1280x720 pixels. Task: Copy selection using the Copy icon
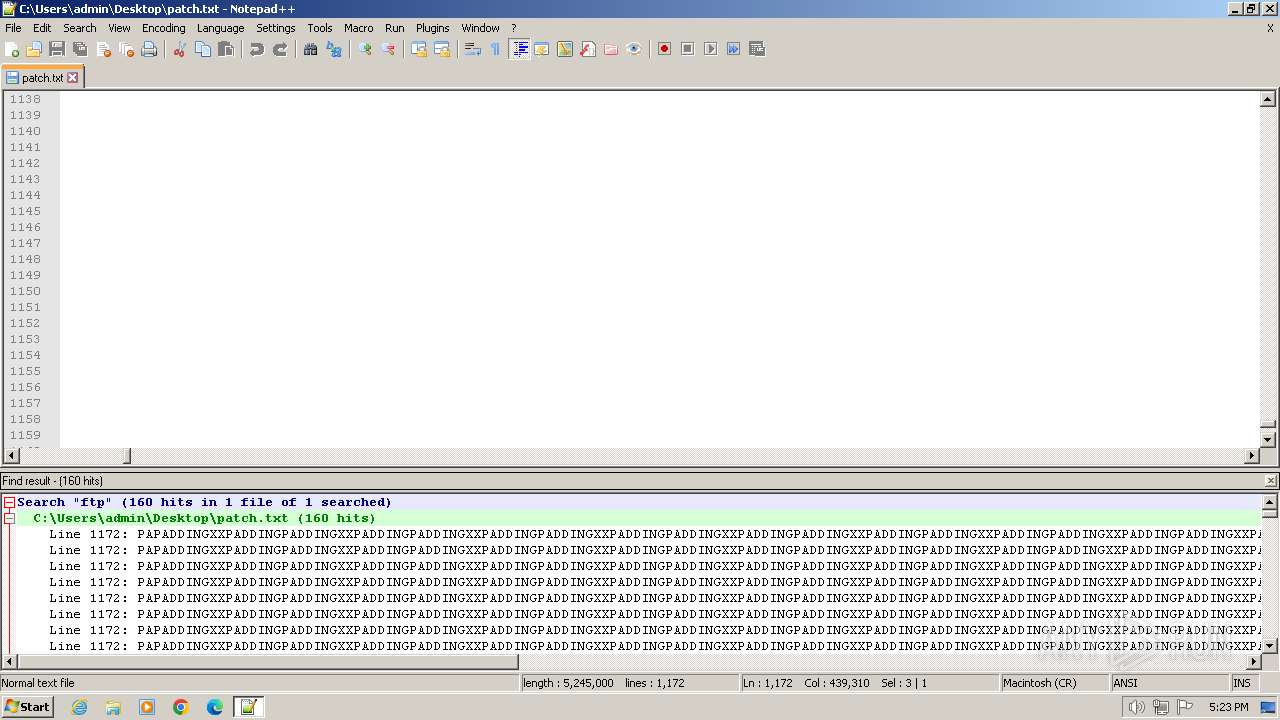pos(203,49)
